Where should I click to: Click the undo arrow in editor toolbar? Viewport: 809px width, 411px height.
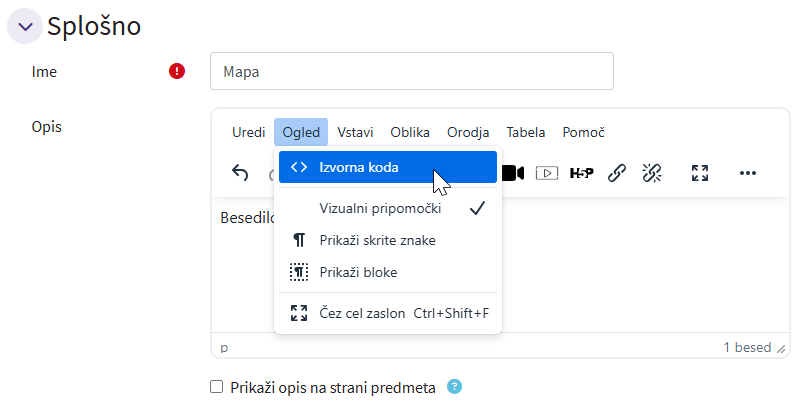click(240, 173)
